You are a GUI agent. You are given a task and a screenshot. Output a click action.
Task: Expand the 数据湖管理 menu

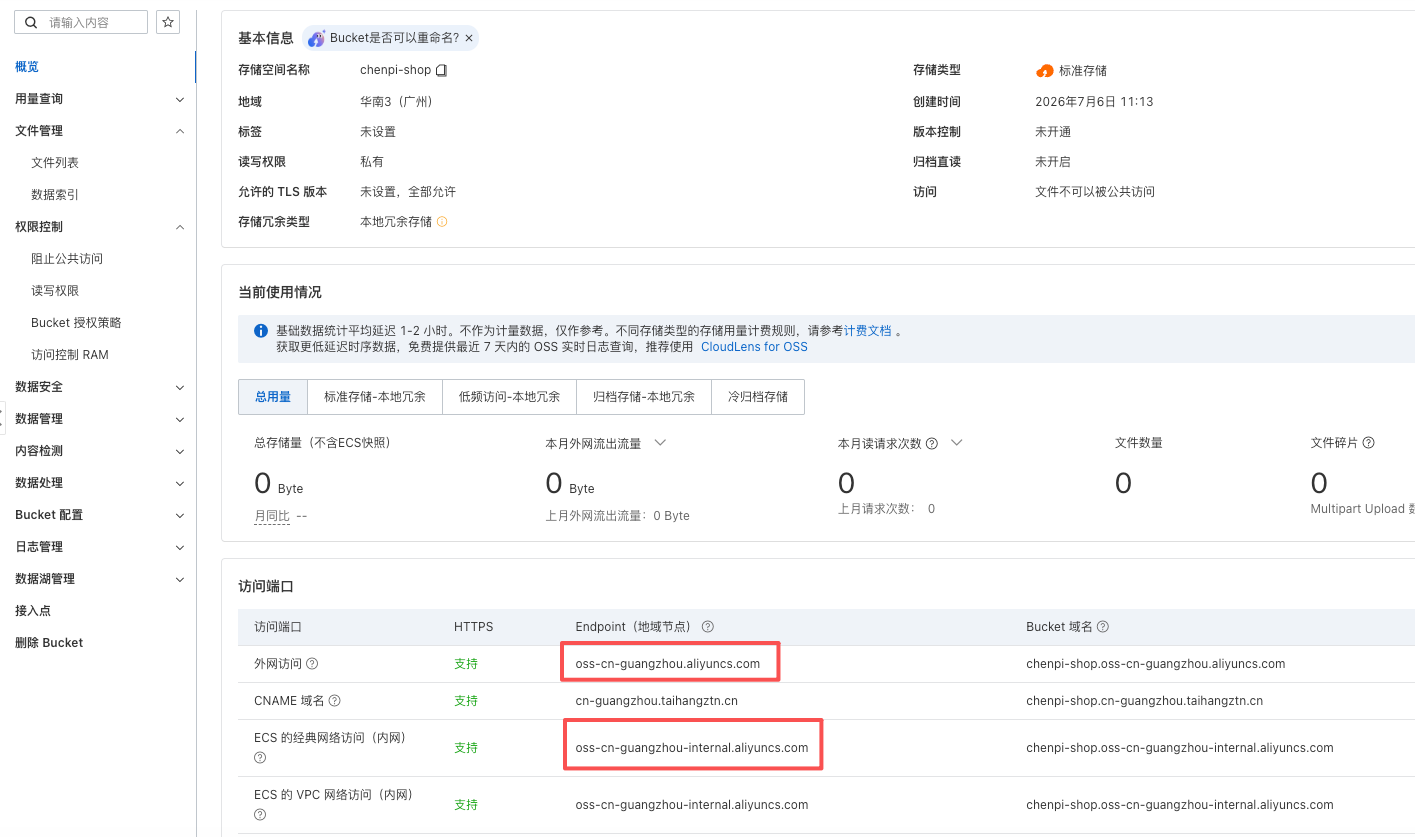180,579
